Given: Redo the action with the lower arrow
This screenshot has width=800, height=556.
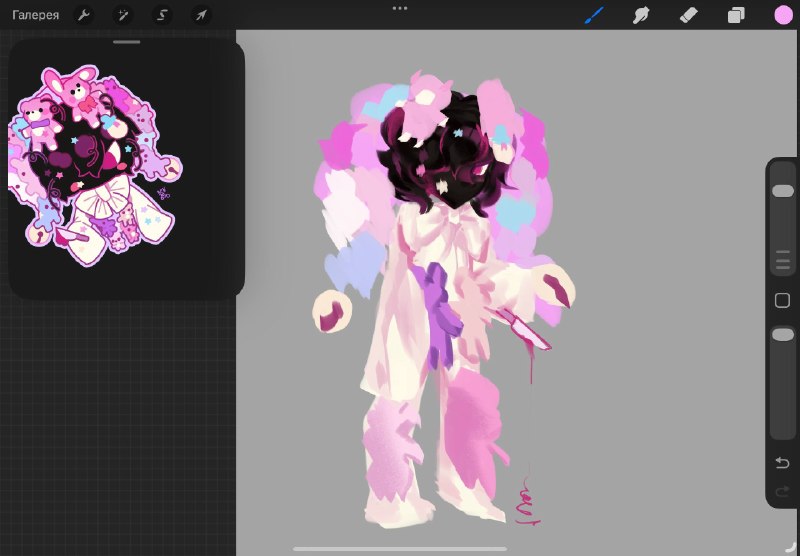Looking at the screenshot, I should click(x=782, y=492).
